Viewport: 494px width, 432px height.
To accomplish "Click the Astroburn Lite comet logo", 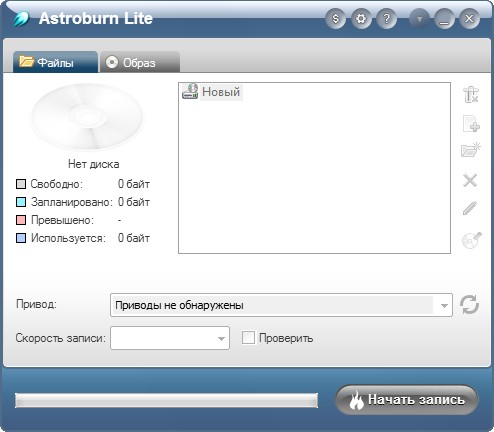I will 21,19.
